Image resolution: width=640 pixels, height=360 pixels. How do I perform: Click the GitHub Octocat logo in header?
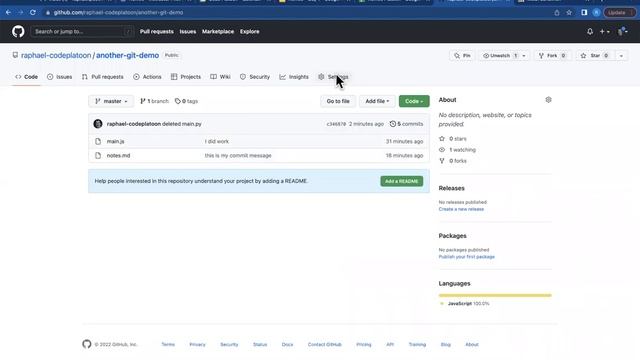point(18,31)
